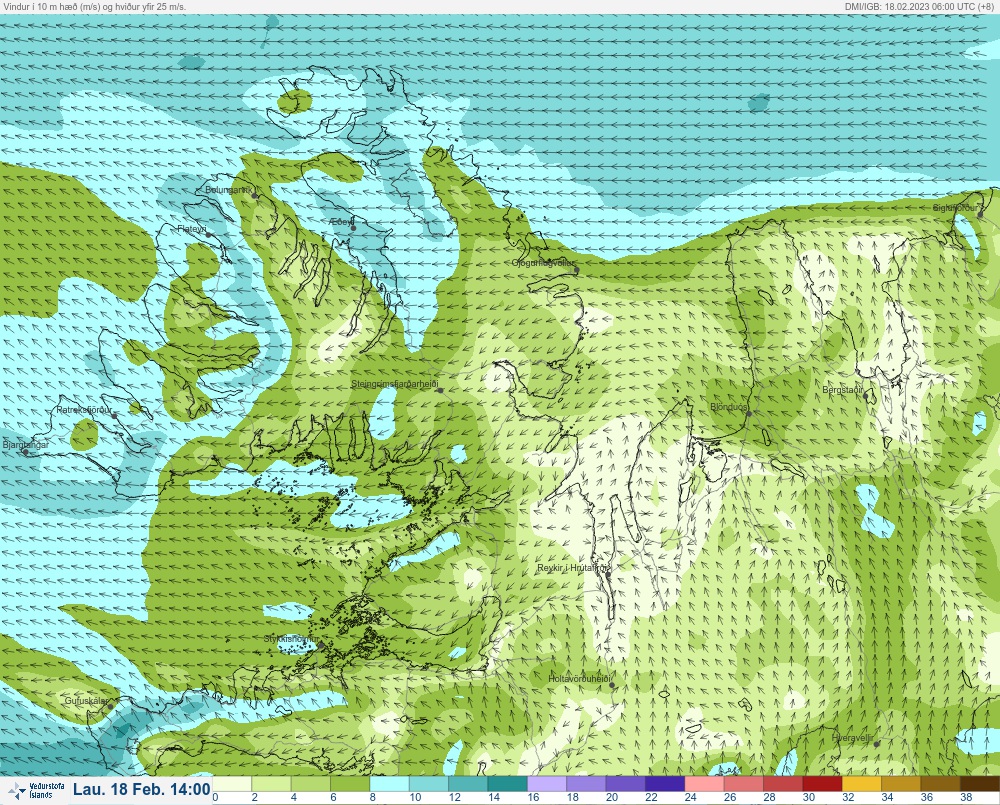
Task: Pick the light green 2–4 m/s legend swatch
Action: 272,784
